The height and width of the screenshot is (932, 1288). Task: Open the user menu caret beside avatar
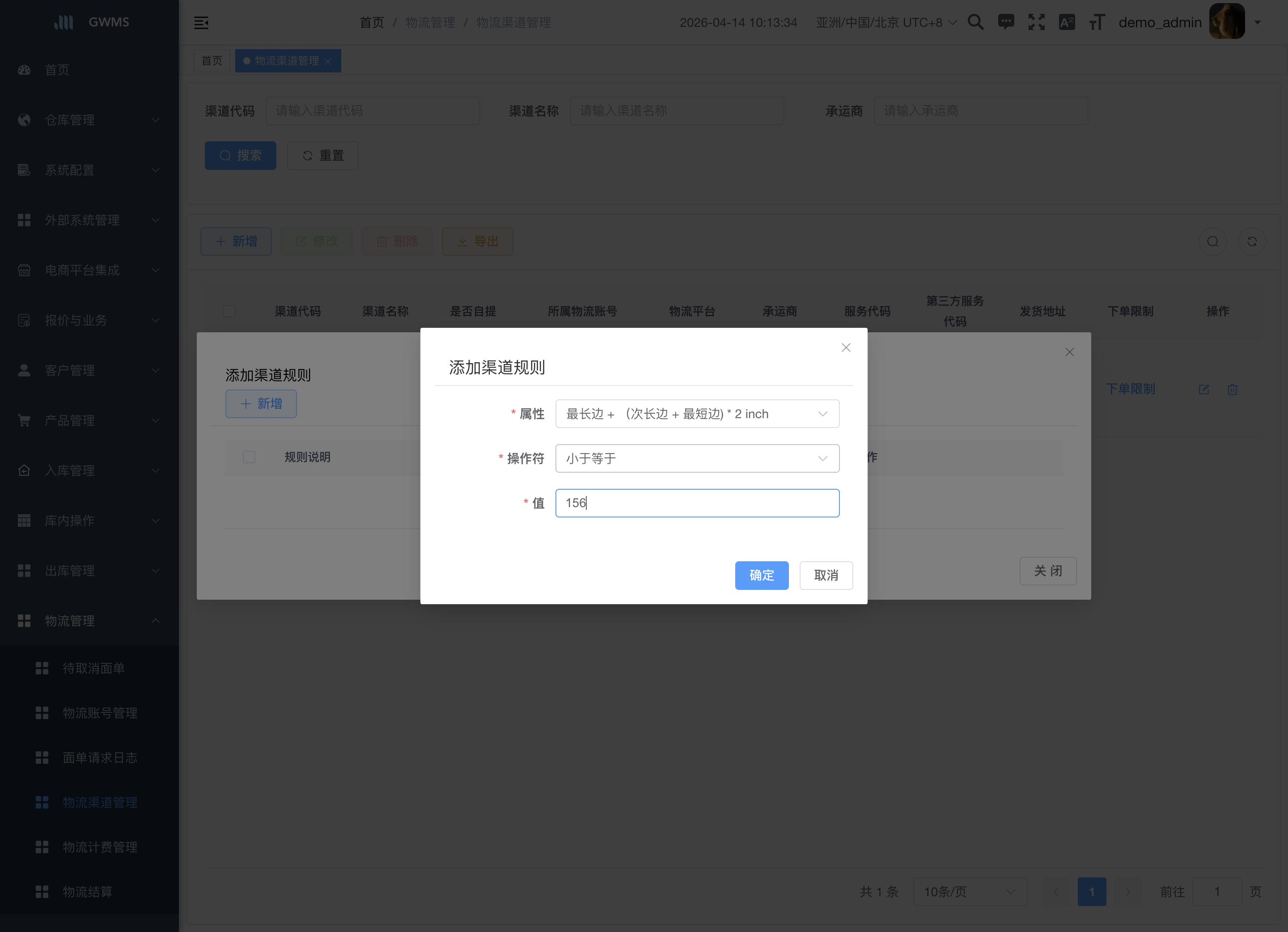1258,23
